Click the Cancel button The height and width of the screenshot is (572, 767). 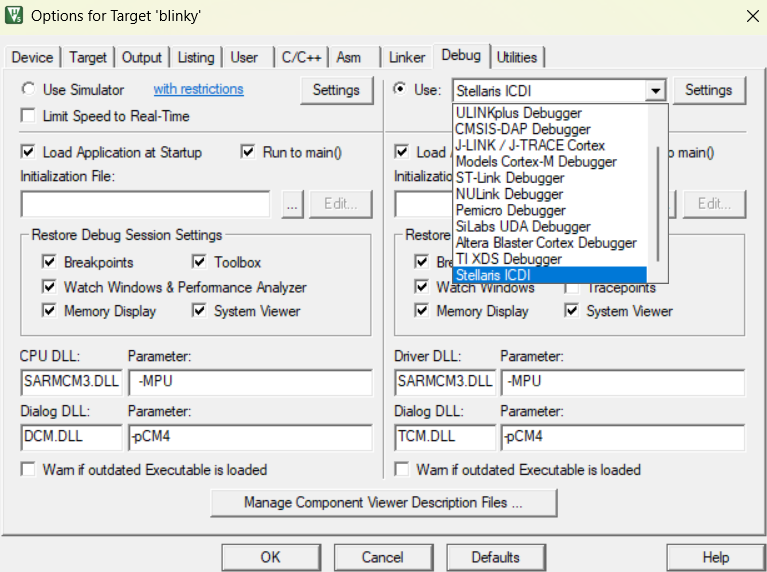pyautogui.click(x=383, y=557)
